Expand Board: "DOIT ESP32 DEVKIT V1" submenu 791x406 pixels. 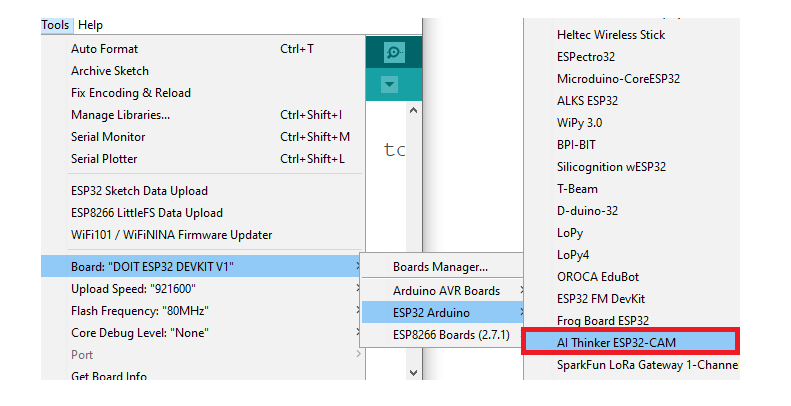pyautogui.click(x=202, y=266)
